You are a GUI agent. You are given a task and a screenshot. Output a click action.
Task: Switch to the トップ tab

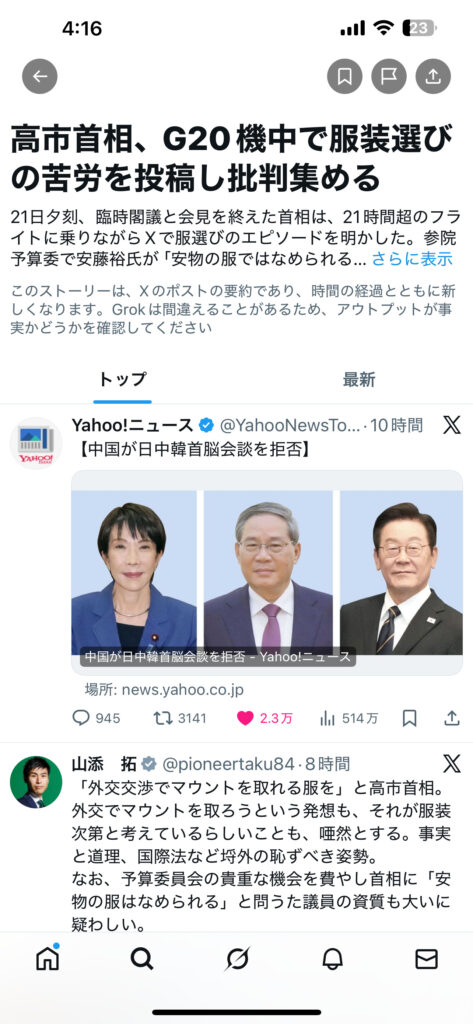coord(122,379)
